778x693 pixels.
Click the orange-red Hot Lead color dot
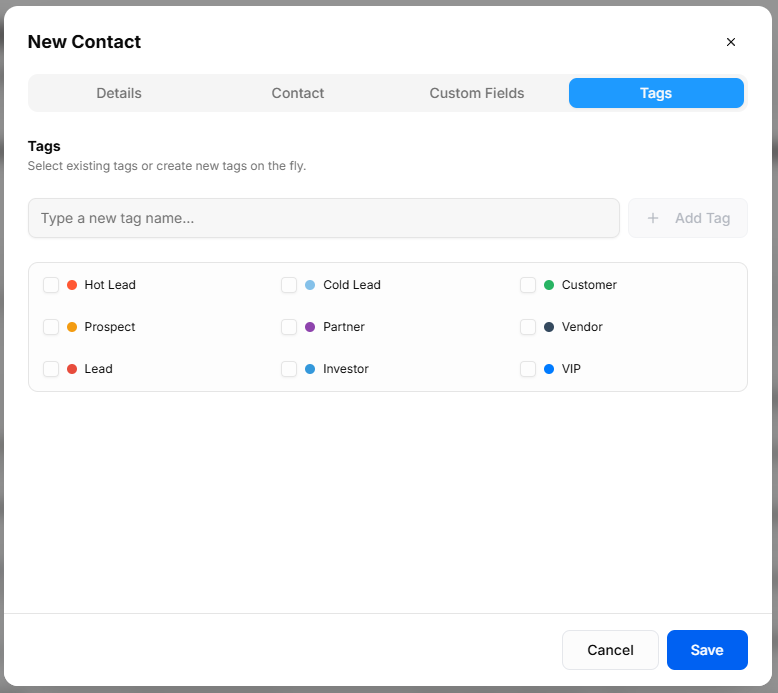(72, 285)
